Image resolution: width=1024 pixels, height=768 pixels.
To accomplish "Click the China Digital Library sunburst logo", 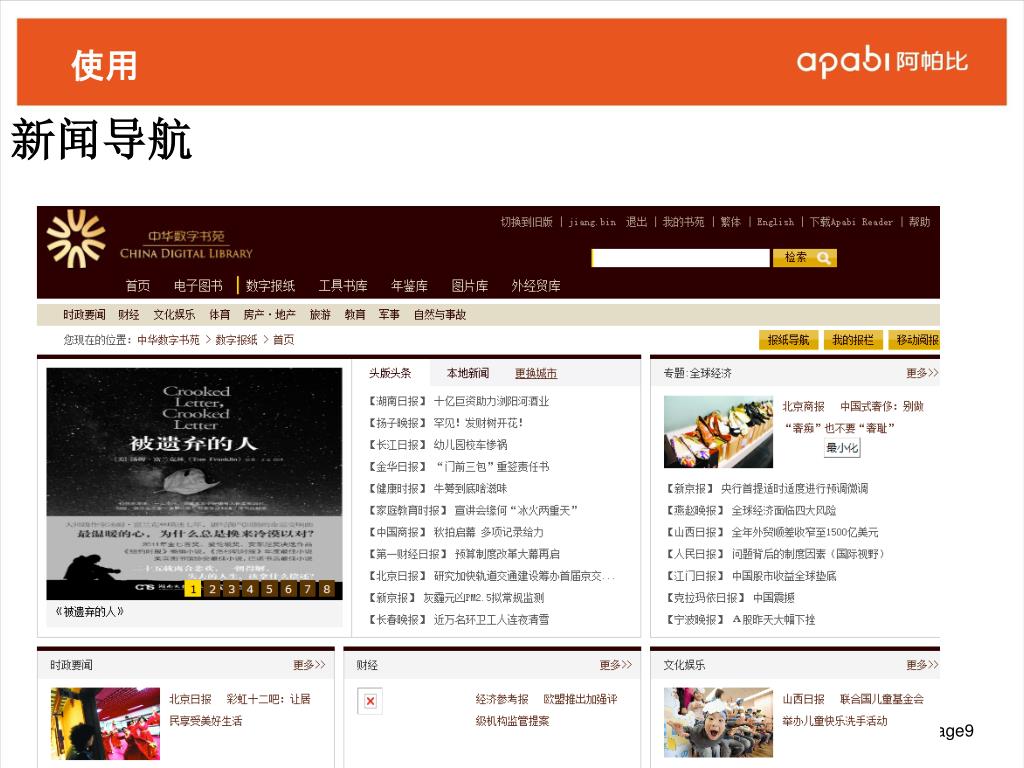I will point(76,239).
